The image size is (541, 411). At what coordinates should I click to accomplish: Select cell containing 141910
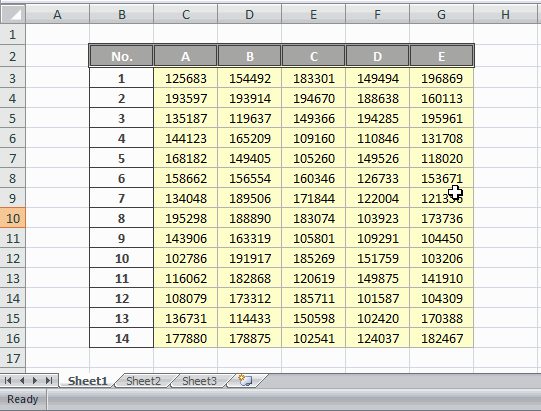(441, 278)
